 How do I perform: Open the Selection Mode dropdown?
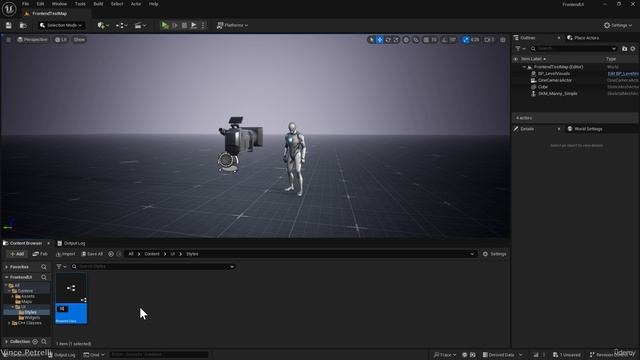(61, 25)
